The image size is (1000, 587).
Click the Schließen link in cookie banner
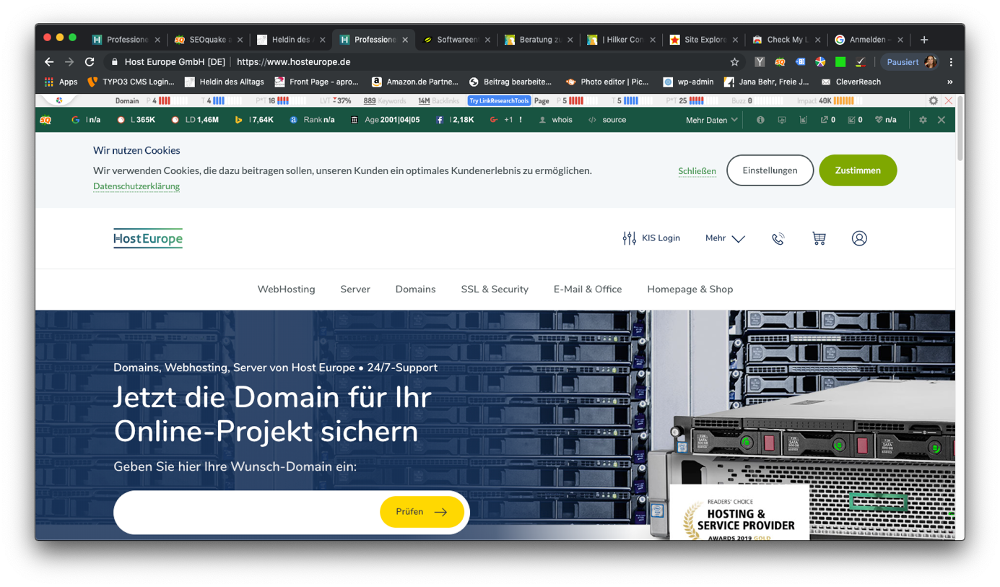pos(697,171)
